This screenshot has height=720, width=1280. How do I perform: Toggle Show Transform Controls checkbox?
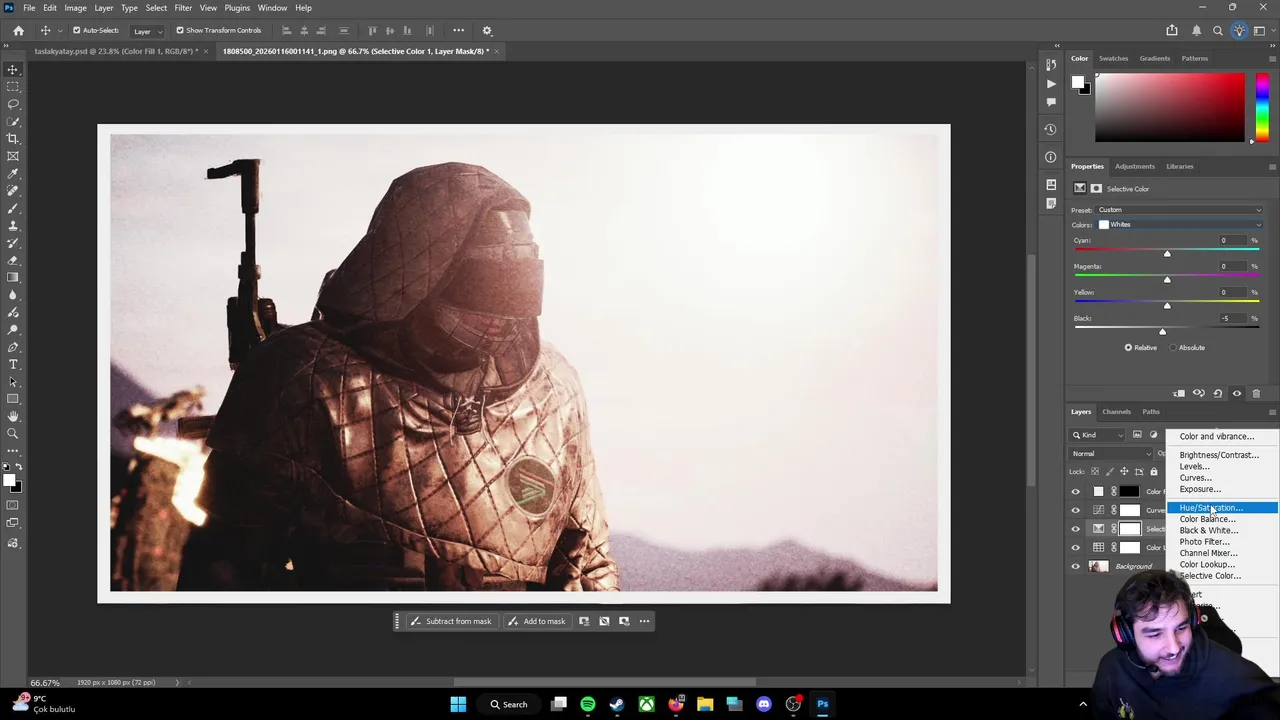pyautogui.click(x=180, y=30)
